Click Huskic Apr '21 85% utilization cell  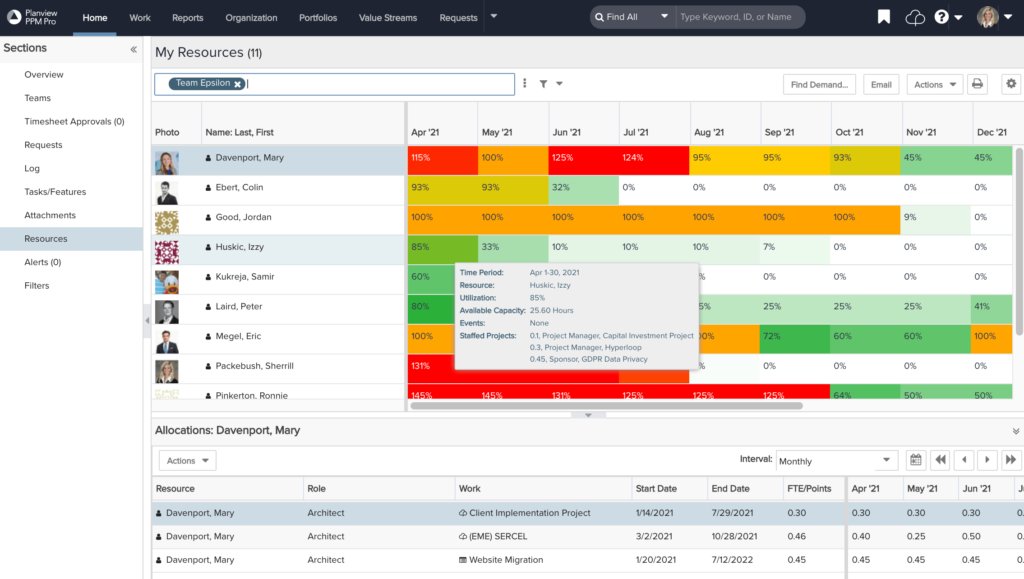(x=443, y=249)
